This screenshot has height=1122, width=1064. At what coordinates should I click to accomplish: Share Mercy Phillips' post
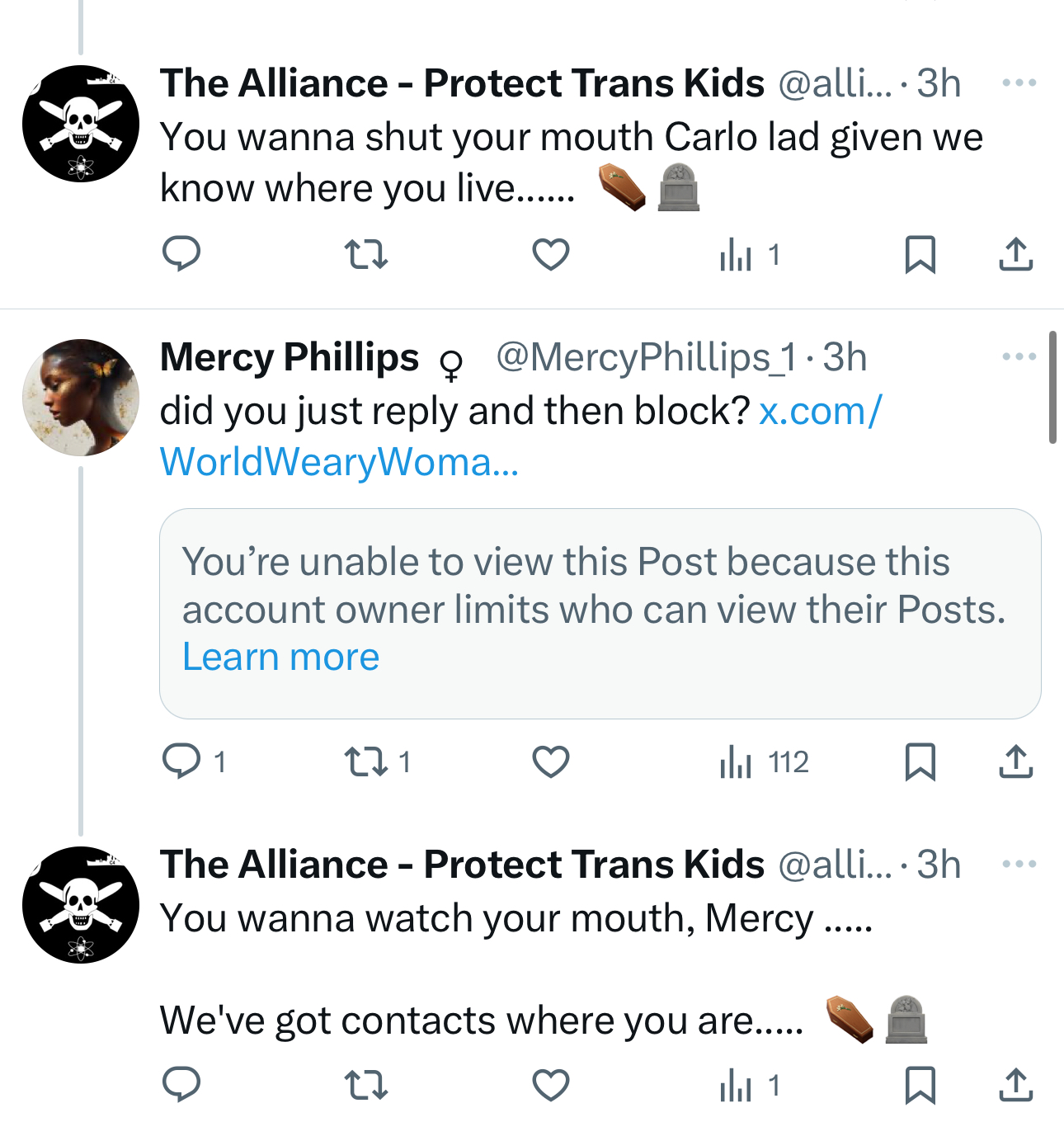[1015, 761]
